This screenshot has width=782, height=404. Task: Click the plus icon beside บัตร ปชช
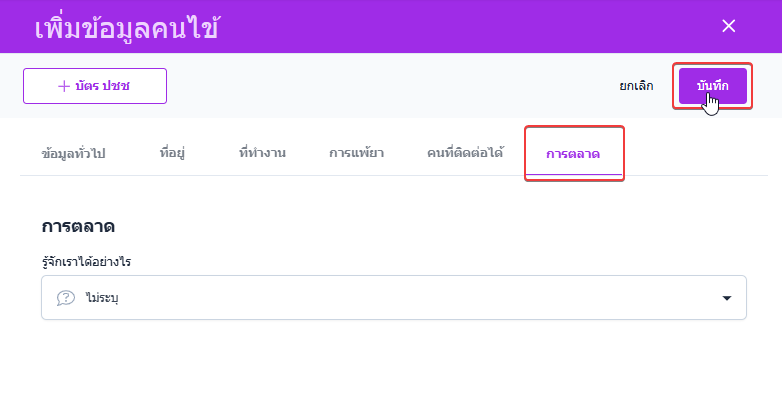tap(63, 86)
